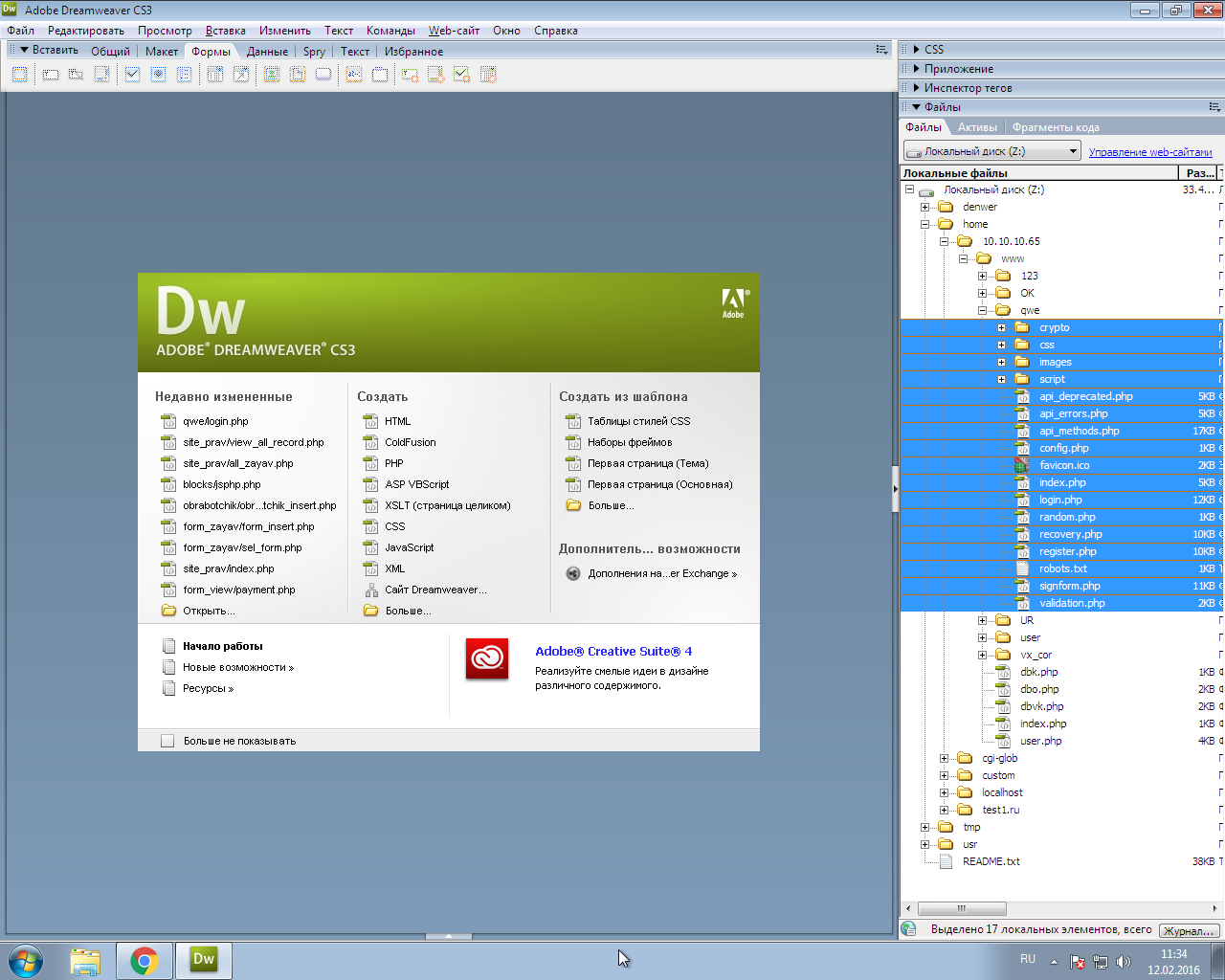The height and width of the screenshot is (980, 1225).
Task: Insert an Image Field form element
Action: point(272,75)
